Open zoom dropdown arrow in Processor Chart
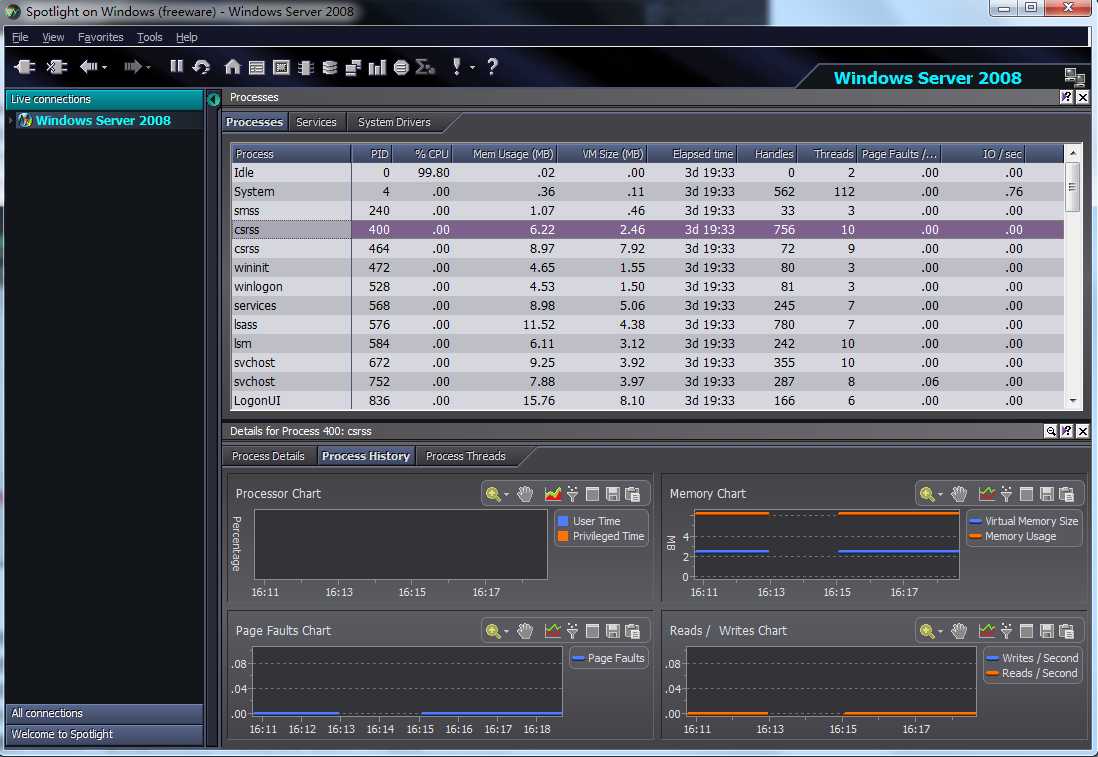Viewport: 1098px width, 757px height. 506,495
